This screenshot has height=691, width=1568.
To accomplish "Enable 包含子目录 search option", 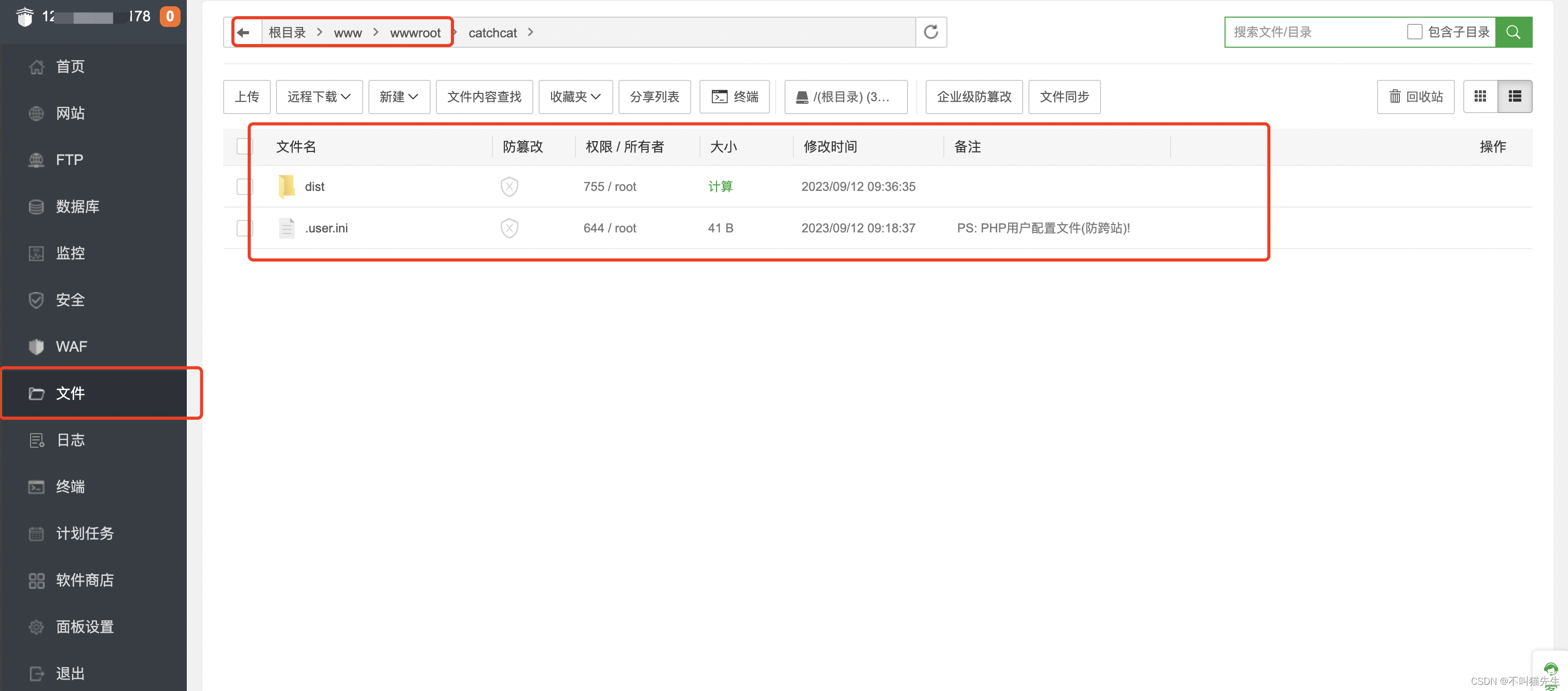I will 1414,32.
